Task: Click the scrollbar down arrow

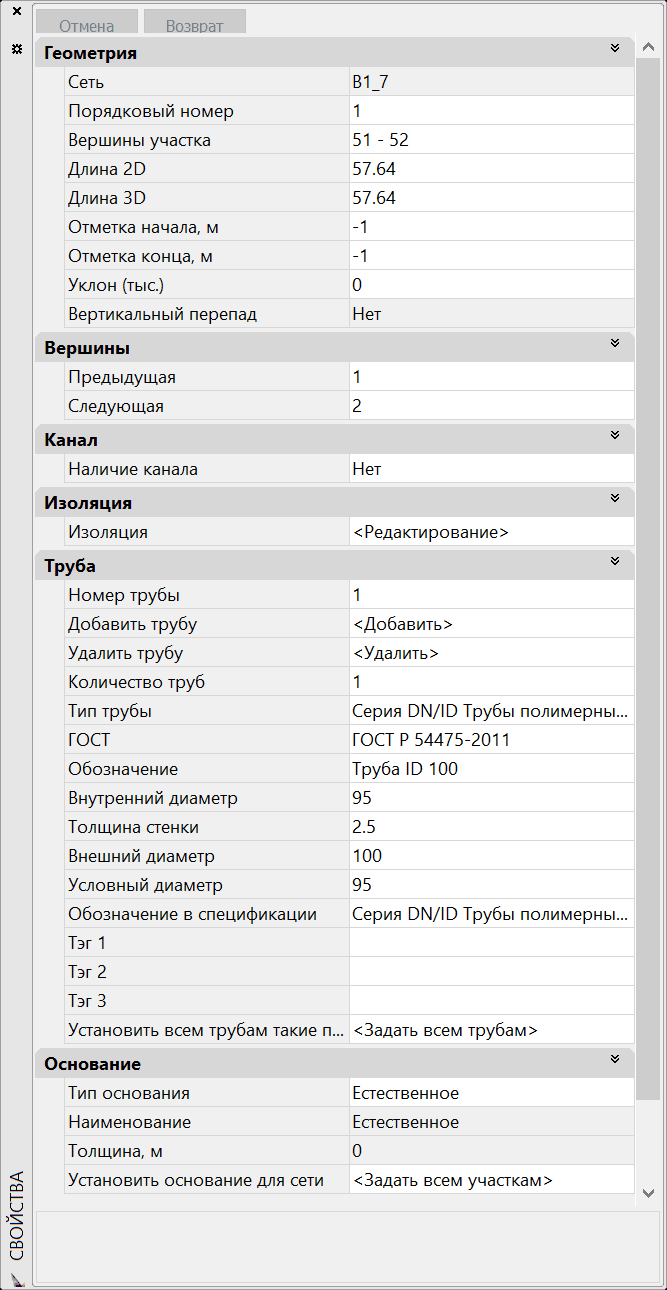Action: click(648, 1193)
